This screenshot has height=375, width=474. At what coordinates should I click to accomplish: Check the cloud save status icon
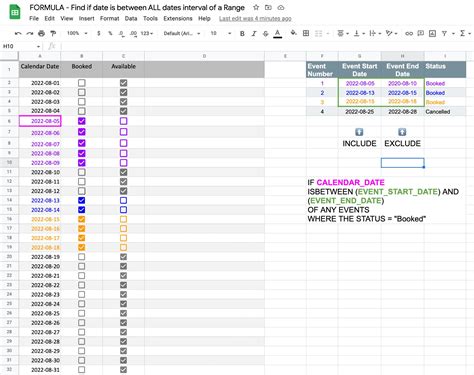click(281, 7)
